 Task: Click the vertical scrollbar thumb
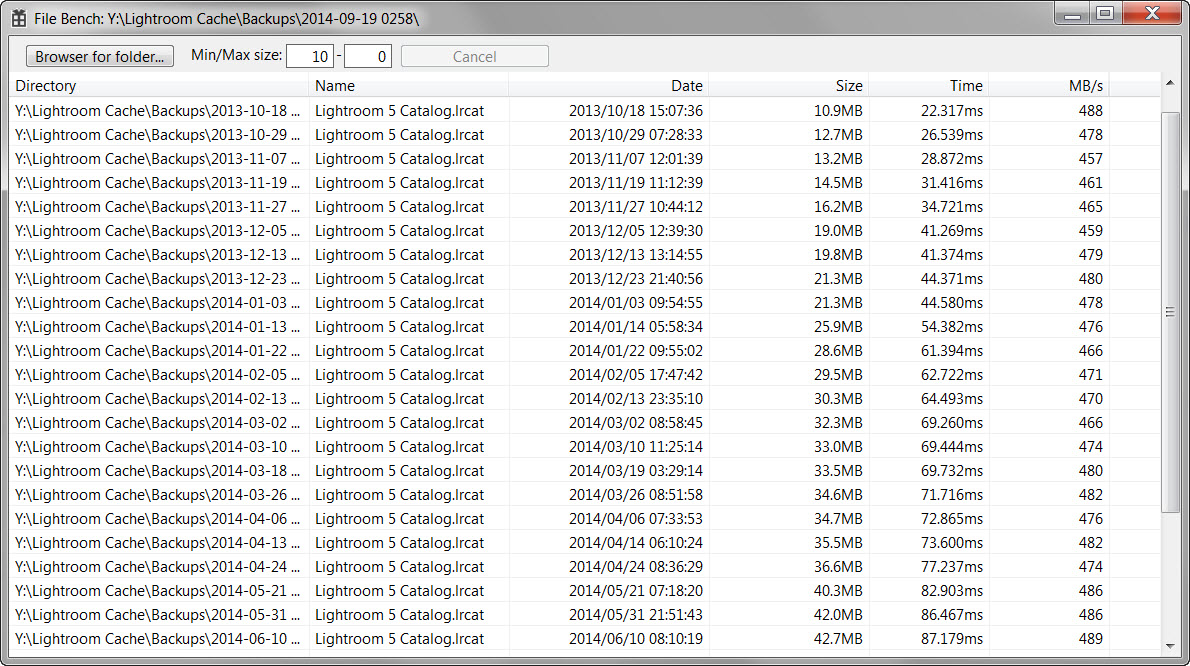1170,312
